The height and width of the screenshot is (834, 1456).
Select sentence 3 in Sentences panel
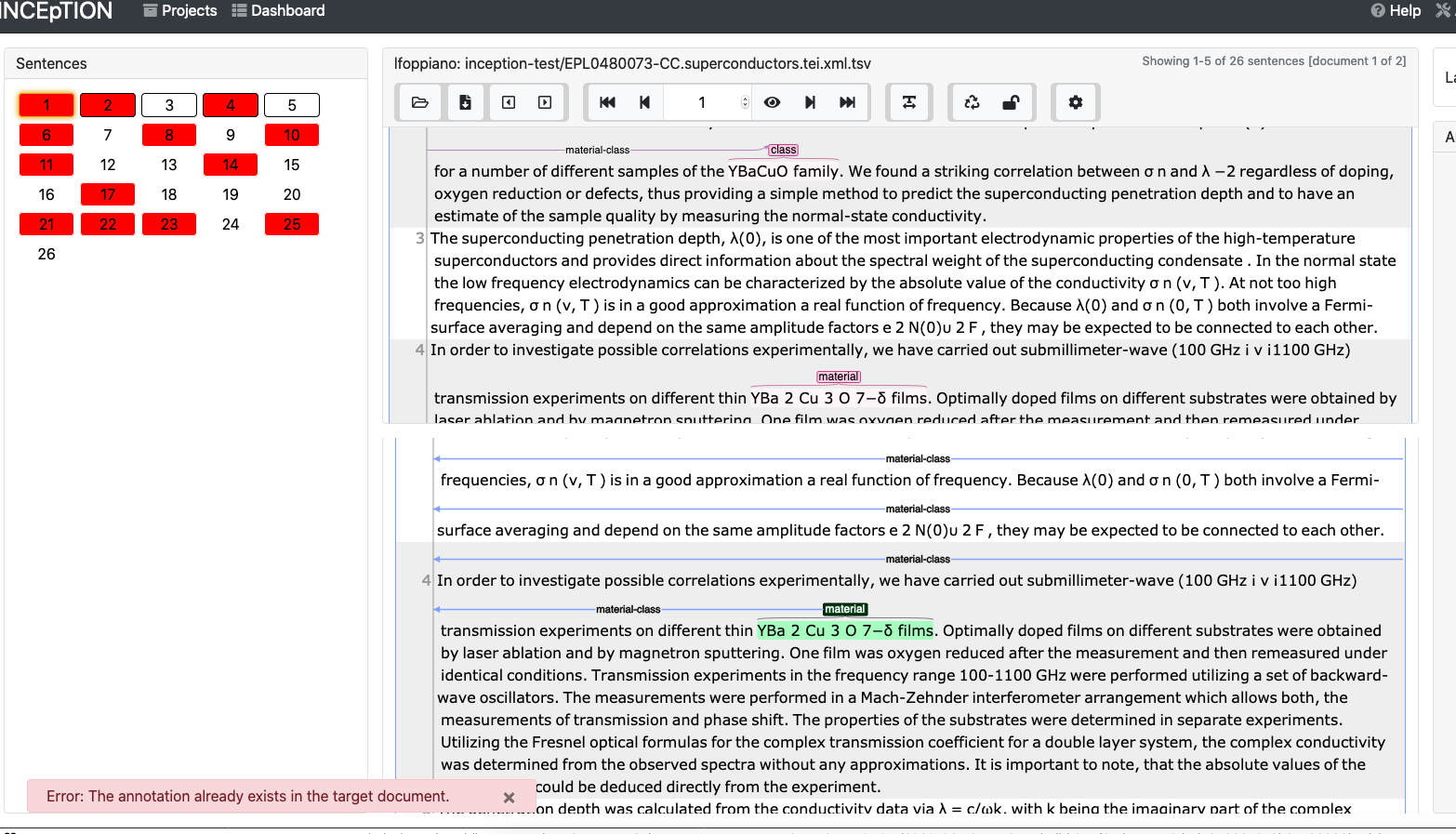169,105
